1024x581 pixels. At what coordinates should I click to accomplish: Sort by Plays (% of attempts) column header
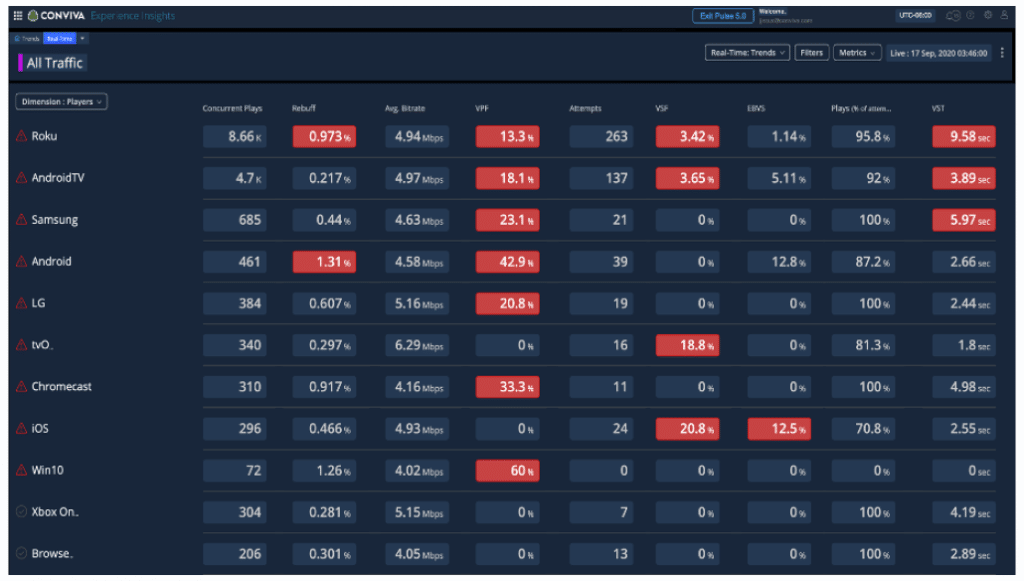tap(861, 108)
